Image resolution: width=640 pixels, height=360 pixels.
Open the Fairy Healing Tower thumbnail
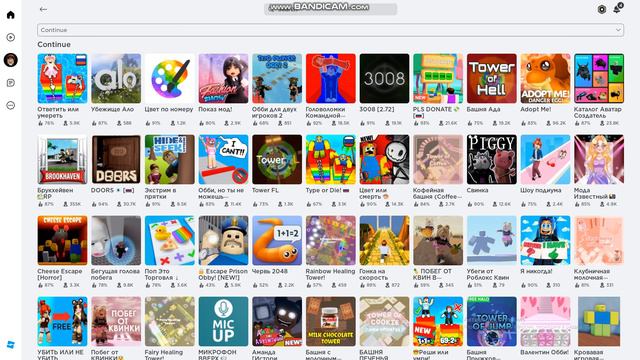coord(169,321)
